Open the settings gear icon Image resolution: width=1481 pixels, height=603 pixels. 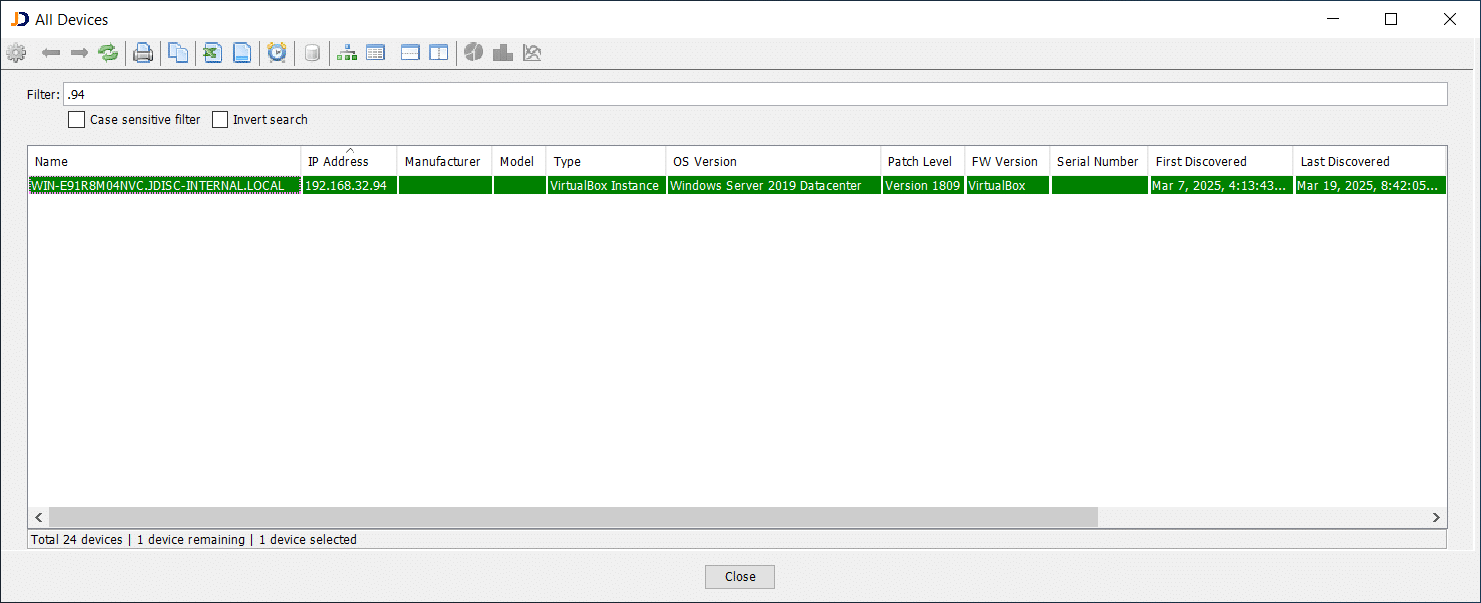click(16, 52)
